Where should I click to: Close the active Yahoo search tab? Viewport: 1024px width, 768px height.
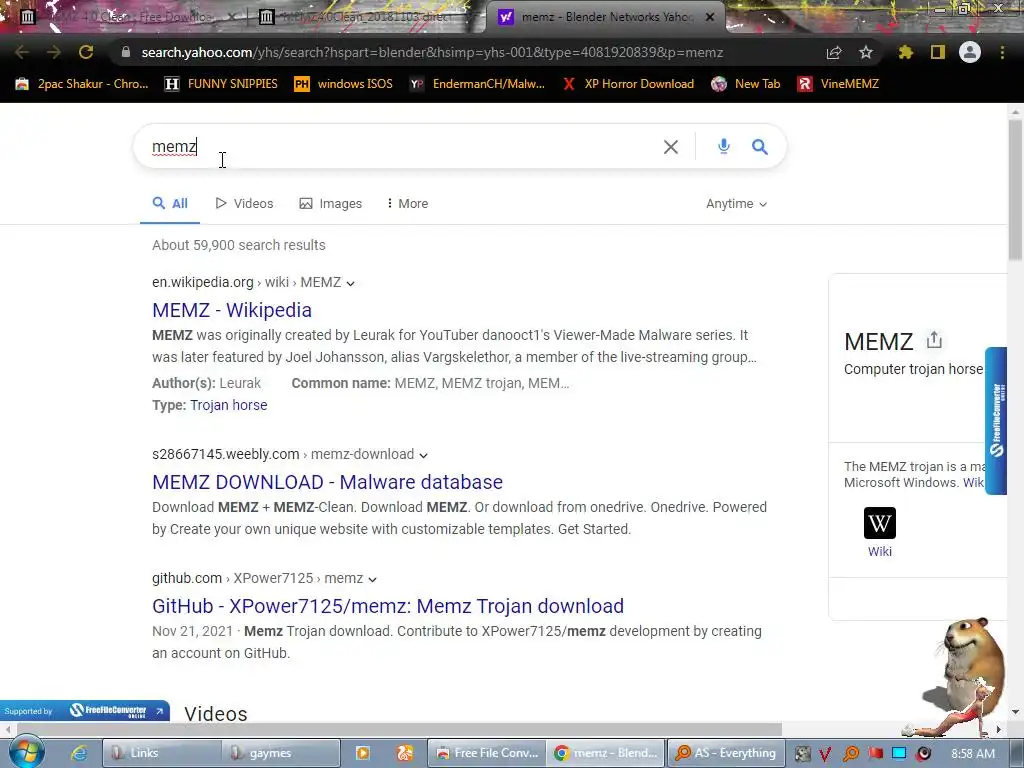710,17
